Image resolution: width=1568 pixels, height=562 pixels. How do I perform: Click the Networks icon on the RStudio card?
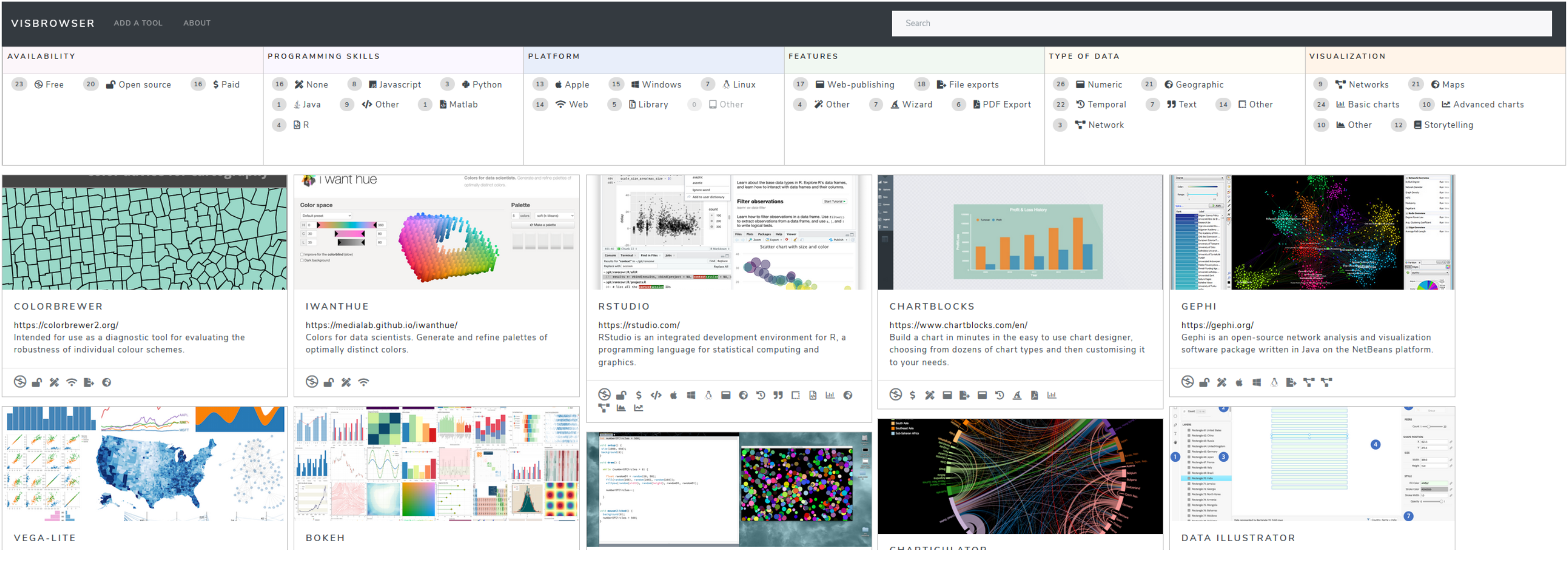(x=604, y=408)
